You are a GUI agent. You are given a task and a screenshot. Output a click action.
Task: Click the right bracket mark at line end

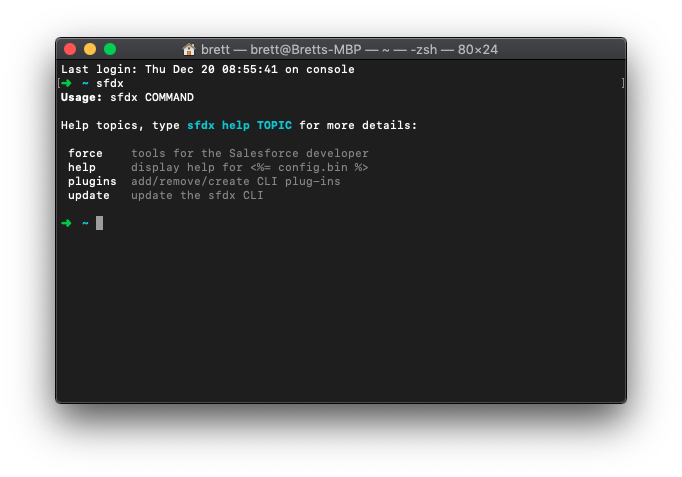pos(623,83)
